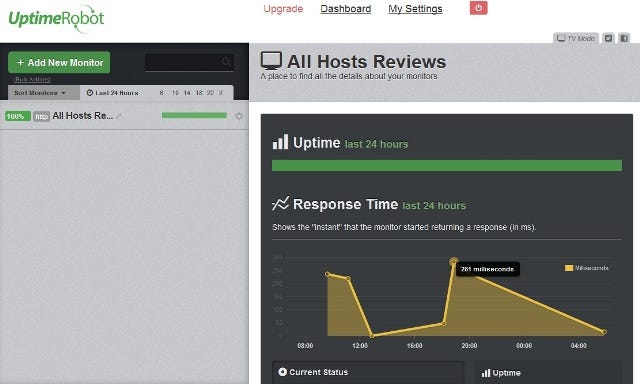Select the Last 24 Hours tab
Viewport: 640px width, 384px height.
click(112, 93)
